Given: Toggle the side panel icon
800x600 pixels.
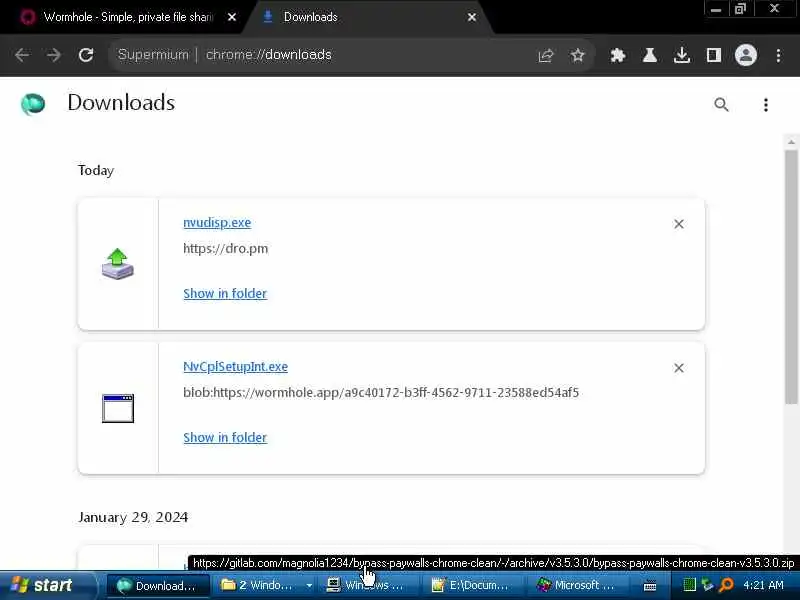Looking at the screenshot, I should tap(713, 55).
